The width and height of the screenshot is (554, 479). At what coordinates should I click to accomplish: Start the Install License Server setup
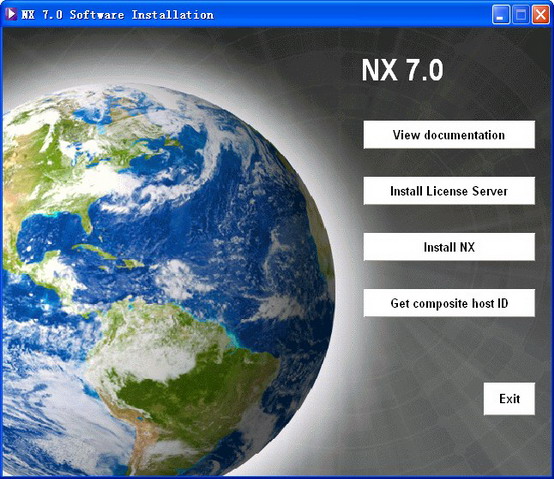click(x=449, y=191)
